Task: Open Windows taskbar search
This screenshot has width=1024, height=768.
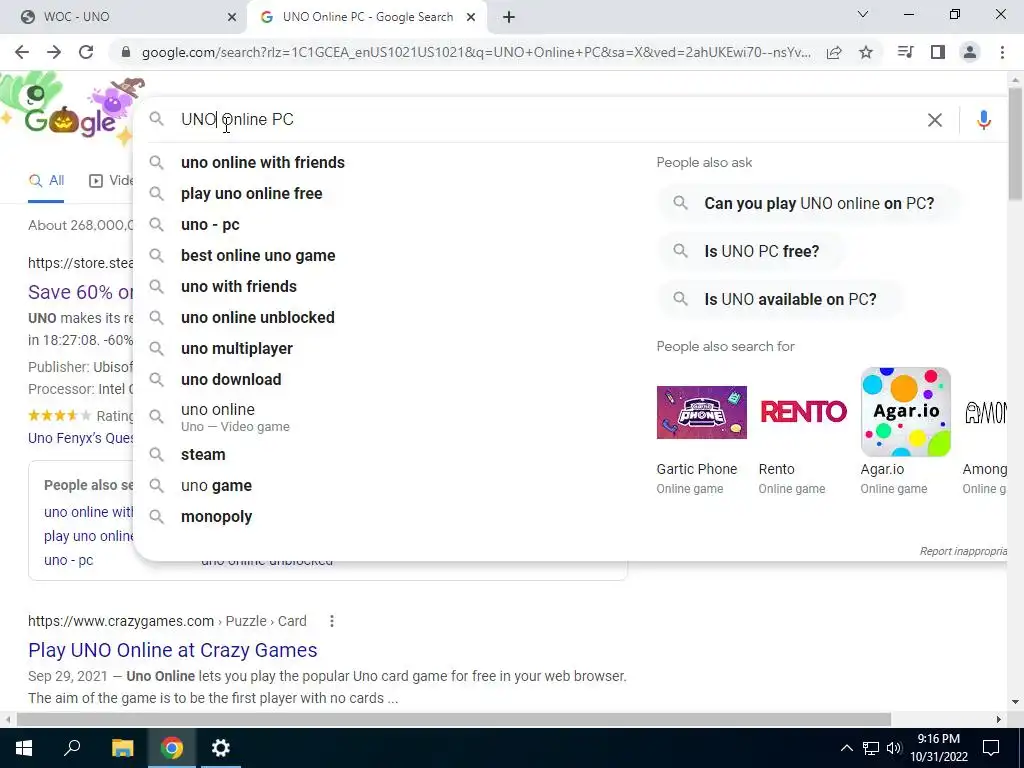Action: tap(72, 748)
